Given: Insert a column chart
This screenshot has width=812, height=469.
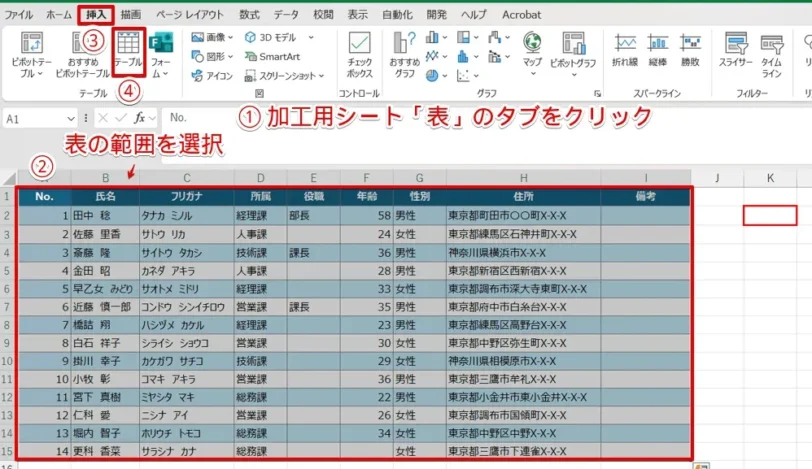Looking at the screenshot, I should tap(432, 37).
